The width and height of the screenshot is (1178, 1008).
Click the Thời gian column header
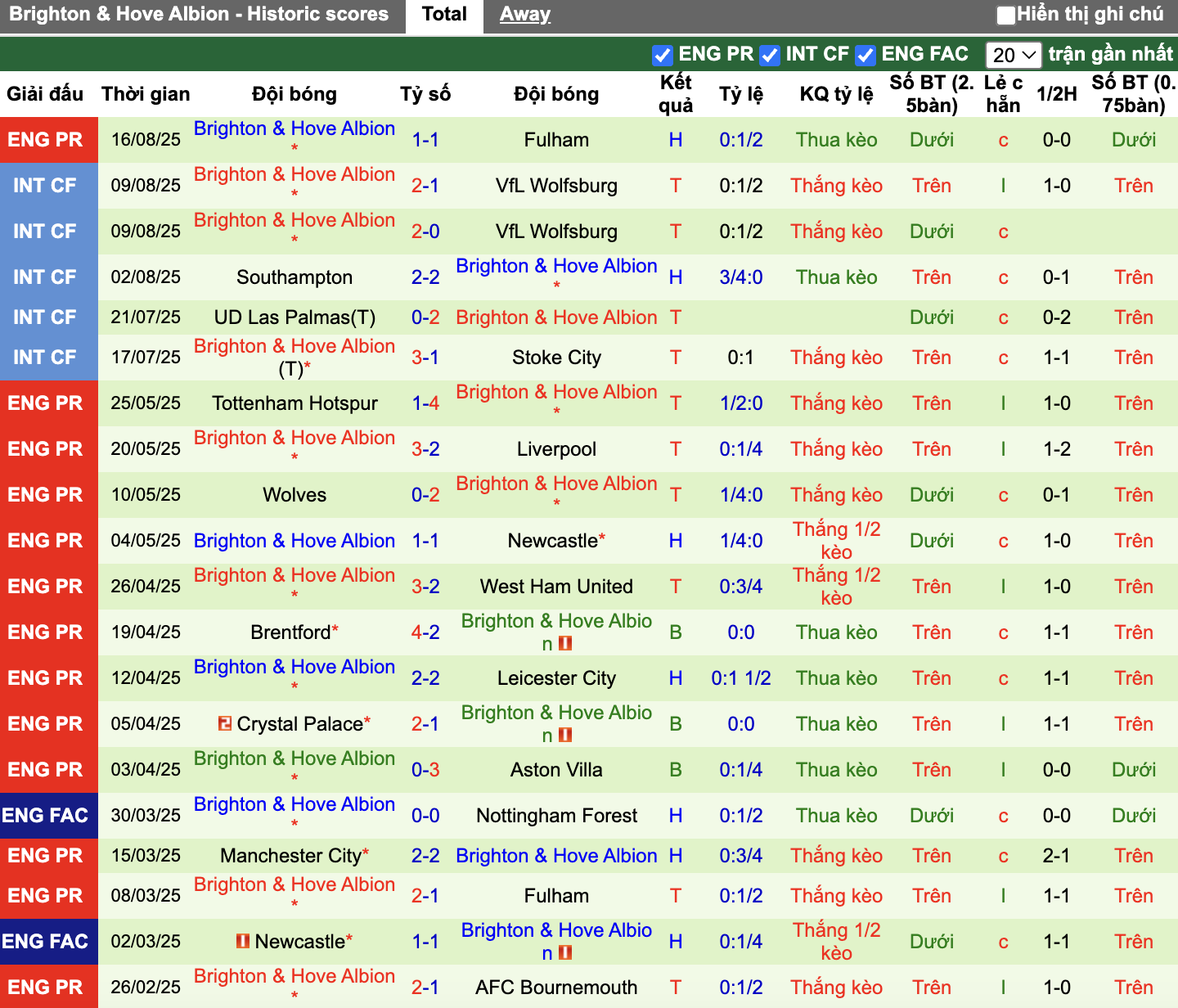(x=146, y=94)
